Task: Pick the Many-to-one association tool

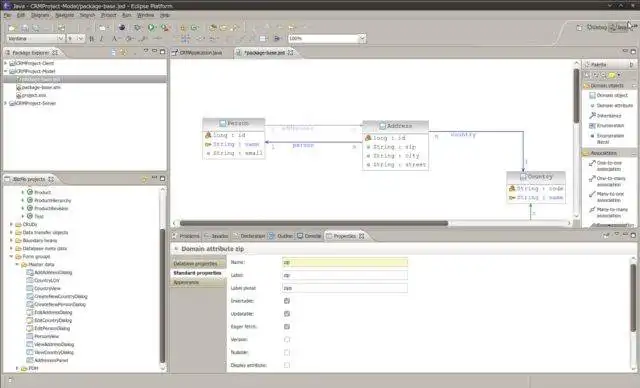Action: [607, 197]
